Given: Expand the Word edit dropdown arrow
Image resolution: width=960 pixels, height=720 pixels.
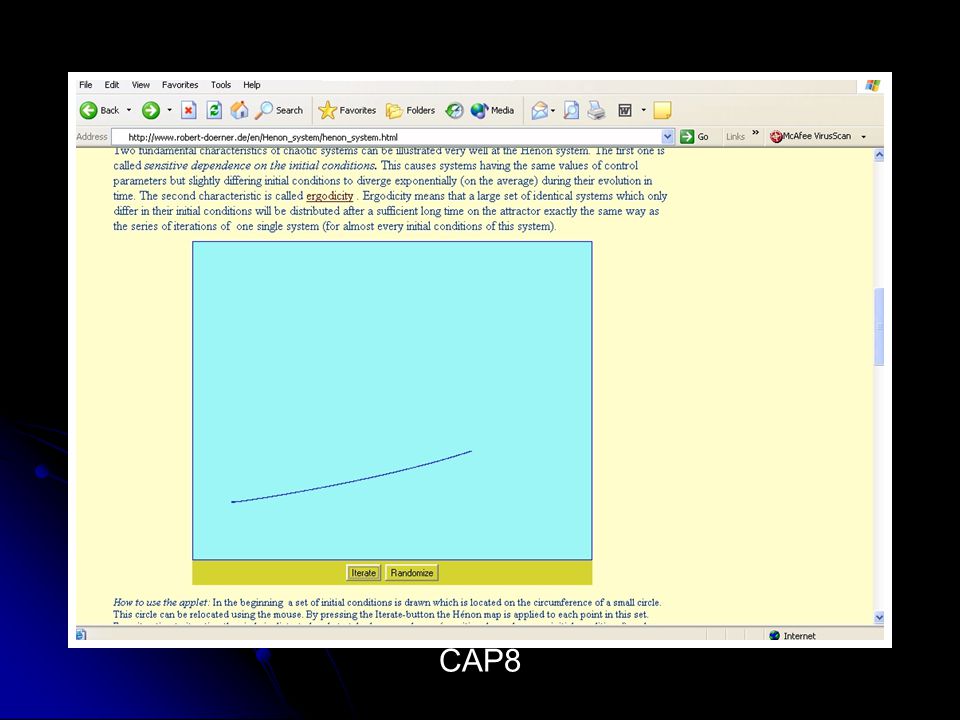Looking at the screenshot, I should (643, 110).
